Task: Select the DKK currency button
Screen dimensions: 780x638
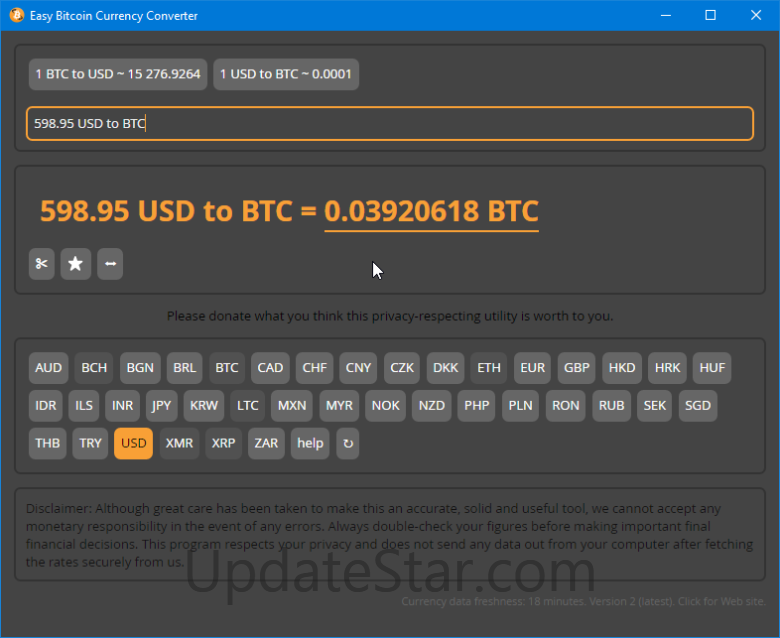Action: 446,368
